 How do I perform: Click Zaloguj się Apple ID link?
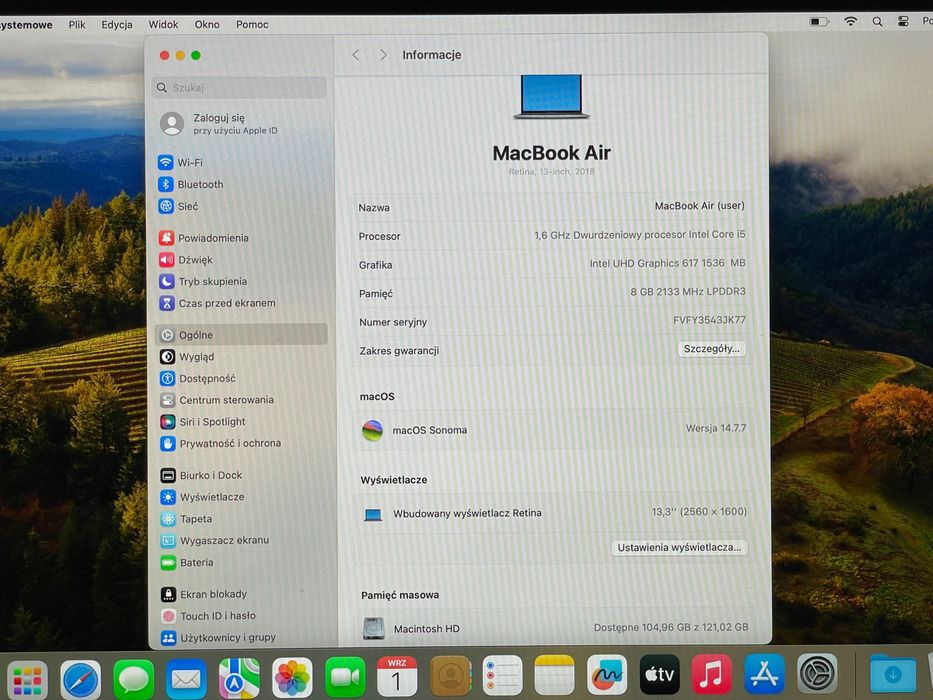click(x=220, y=124)
